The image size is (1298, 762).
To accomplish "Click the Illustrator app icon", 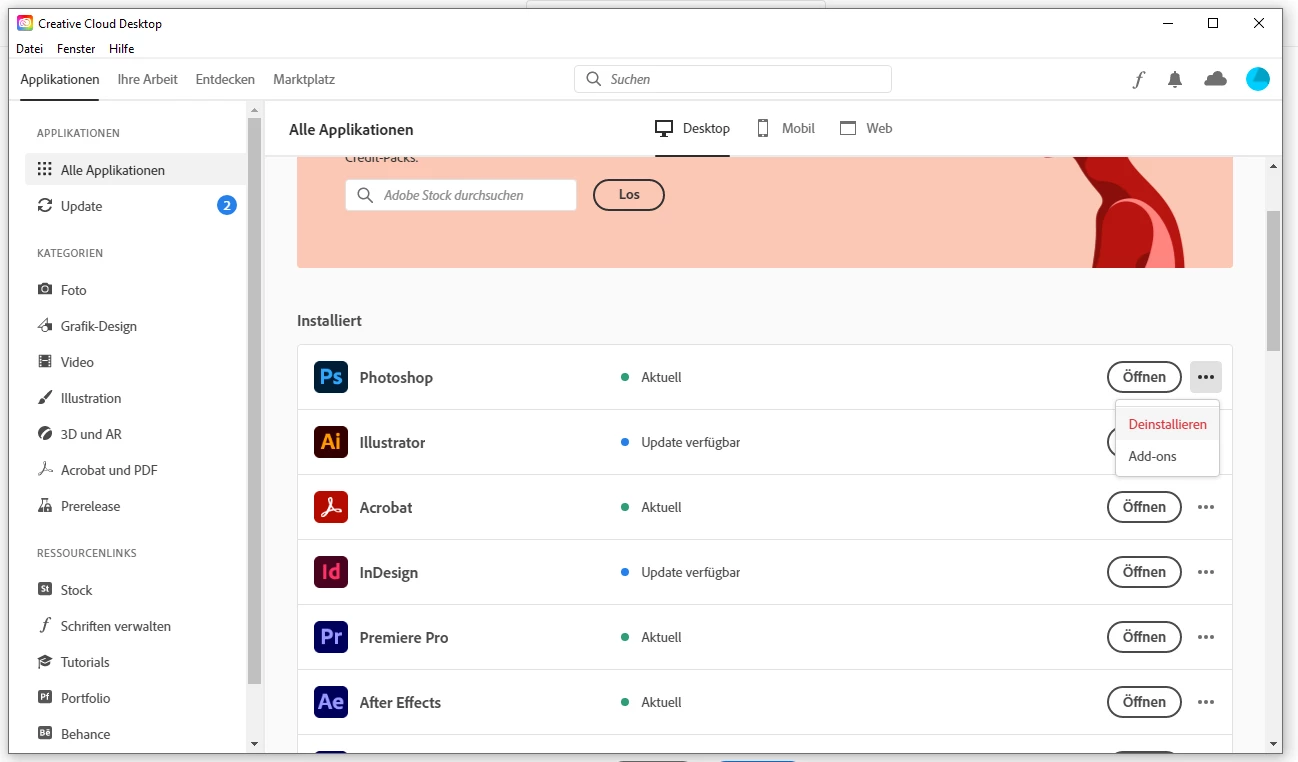I will [331, 442].
